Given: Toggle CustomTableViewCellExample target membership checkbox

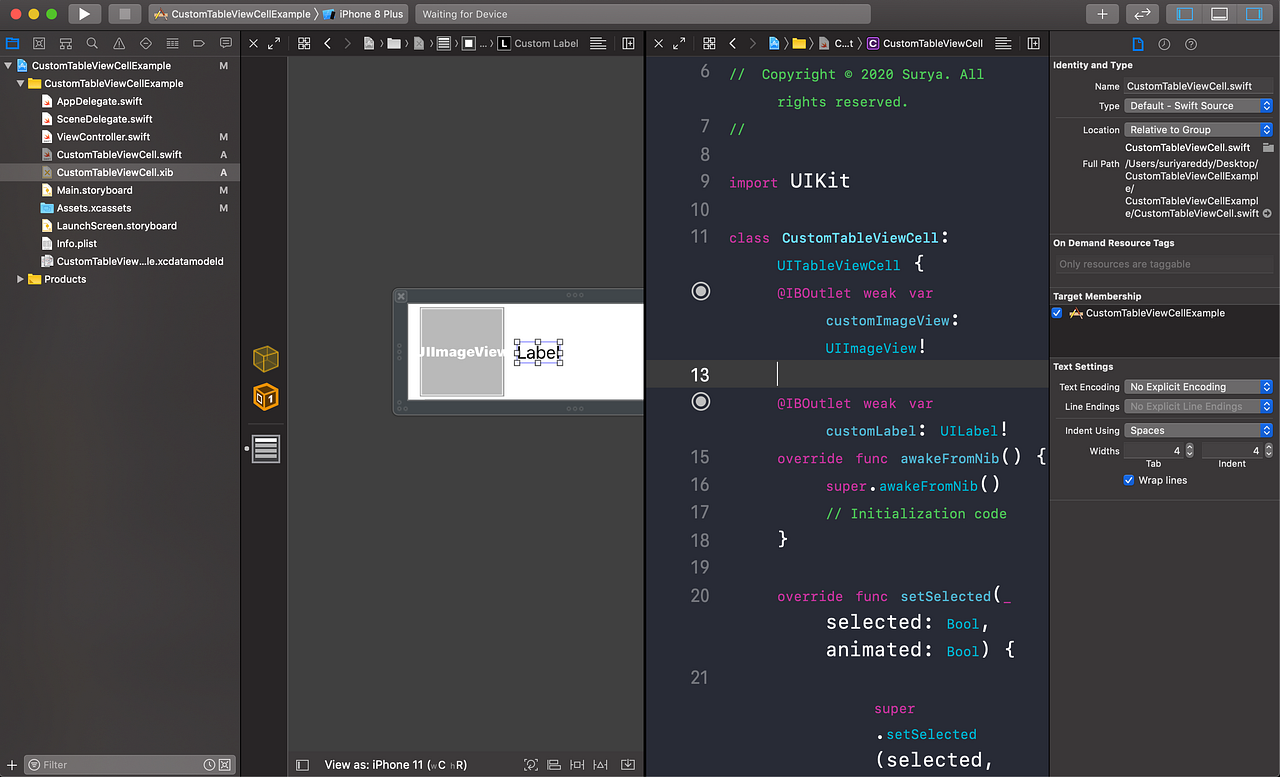Looking at the screenshot, I should tap(1057, 313).
